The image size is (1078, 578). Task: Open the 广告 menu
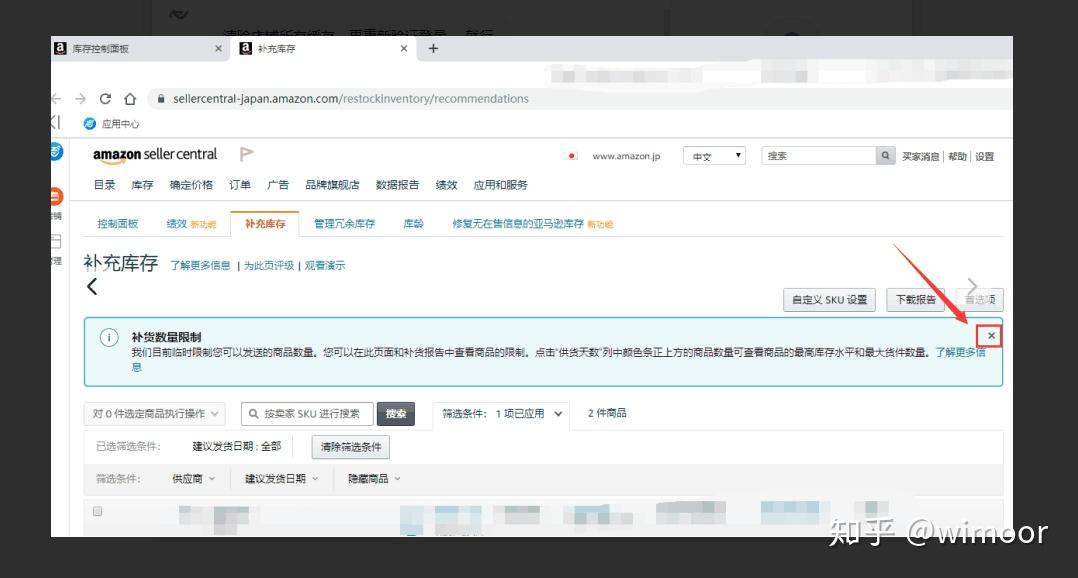click(278, 185)
